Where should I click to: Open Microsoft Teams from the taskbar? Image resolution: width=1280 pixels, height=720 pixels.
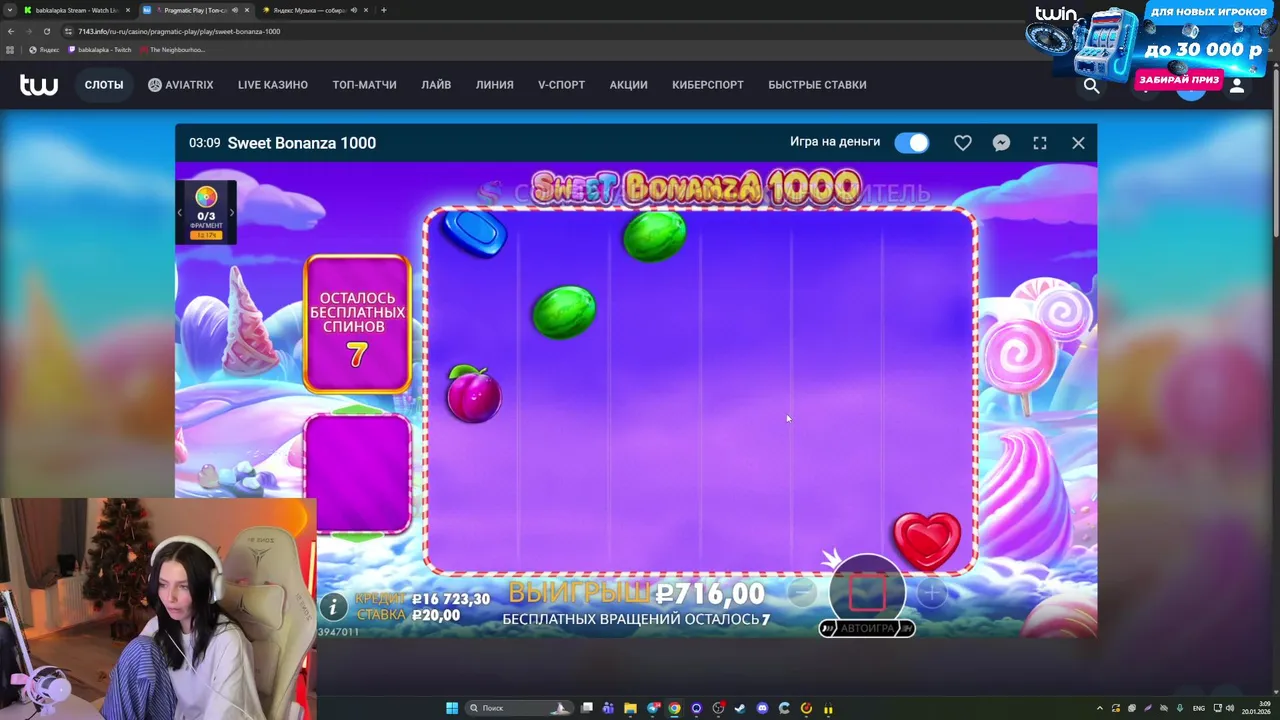(x=609, y=708)
